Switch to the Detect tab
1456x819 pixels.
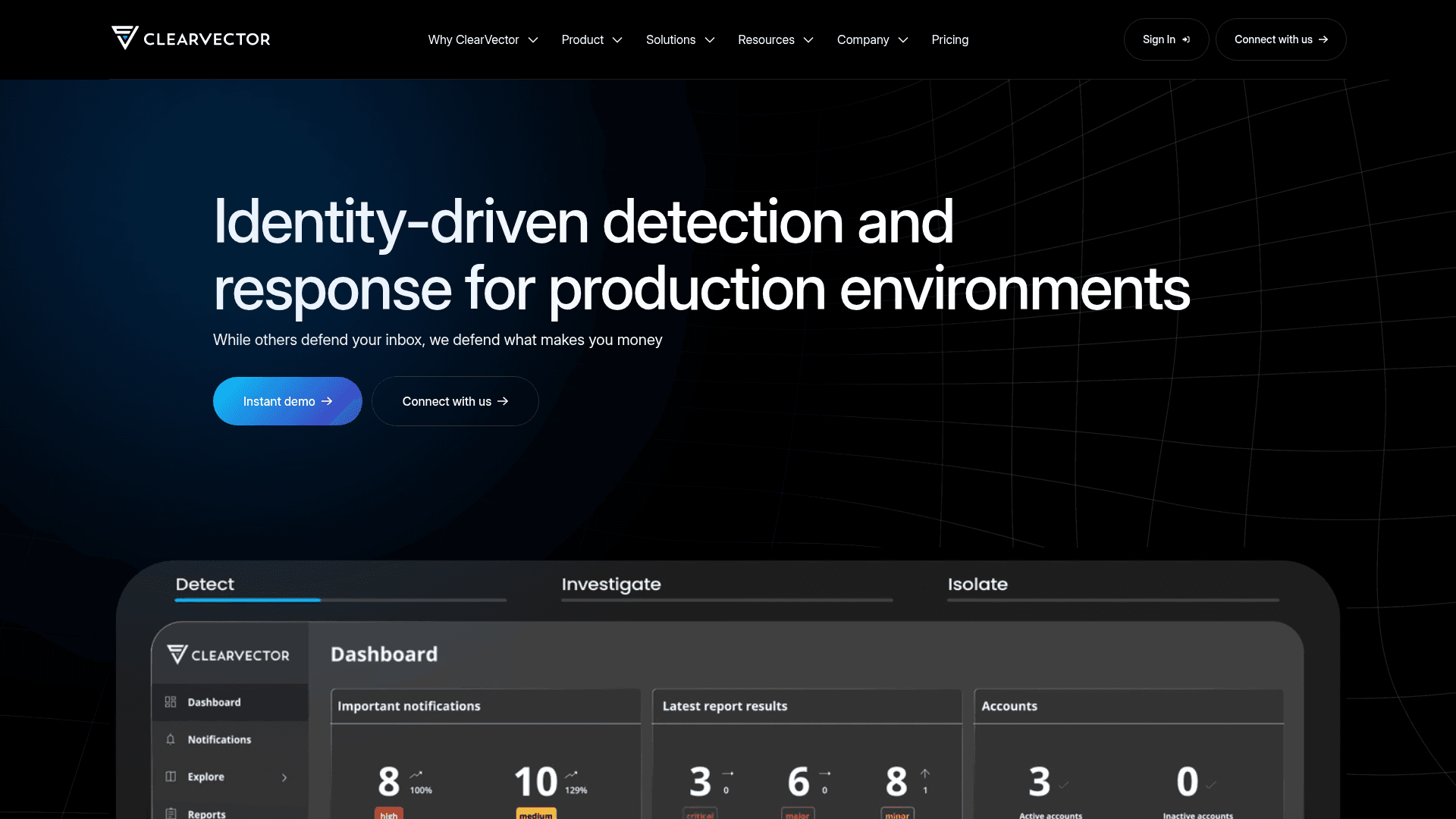205,584
